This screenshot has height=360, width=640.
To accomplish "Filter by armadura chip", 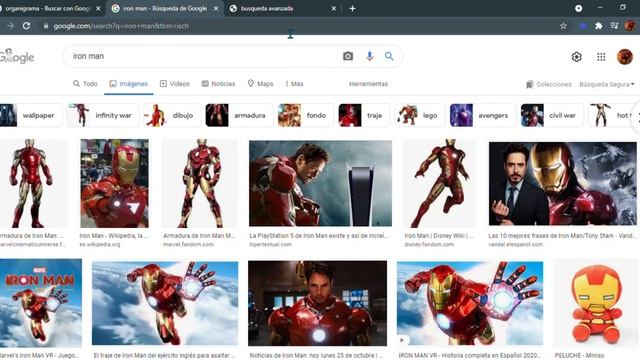I will tap(239, 116).
